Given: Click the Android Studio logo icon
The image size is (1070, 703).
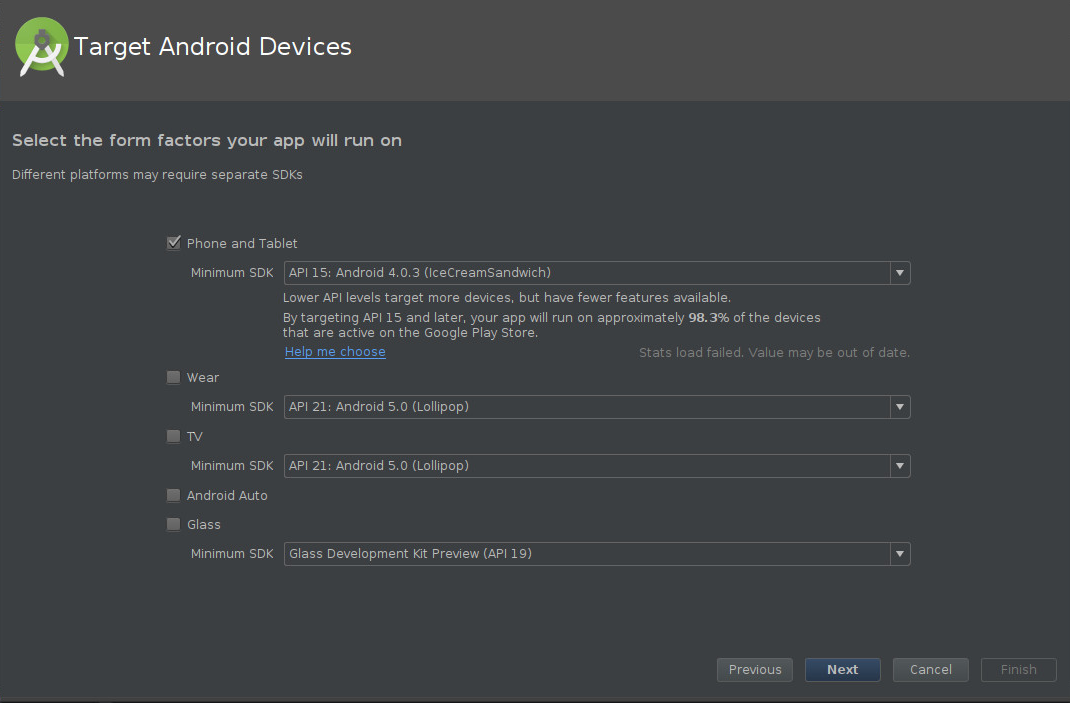Looking at the screenshot, I should (x=42, y=47).
